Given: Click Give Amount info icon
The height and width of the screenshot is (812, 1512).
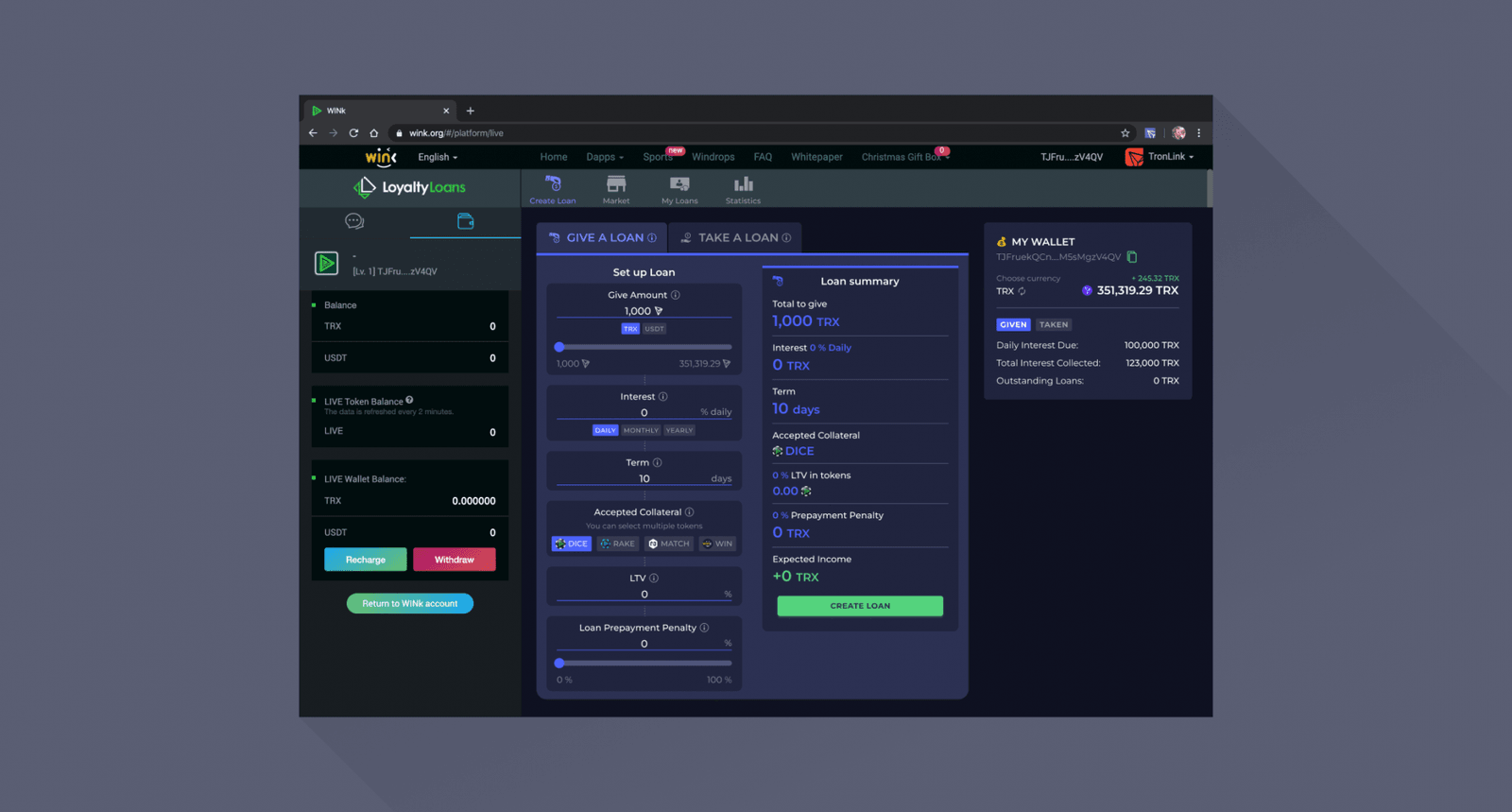Looking at the screenshot, I should [675, 295].
